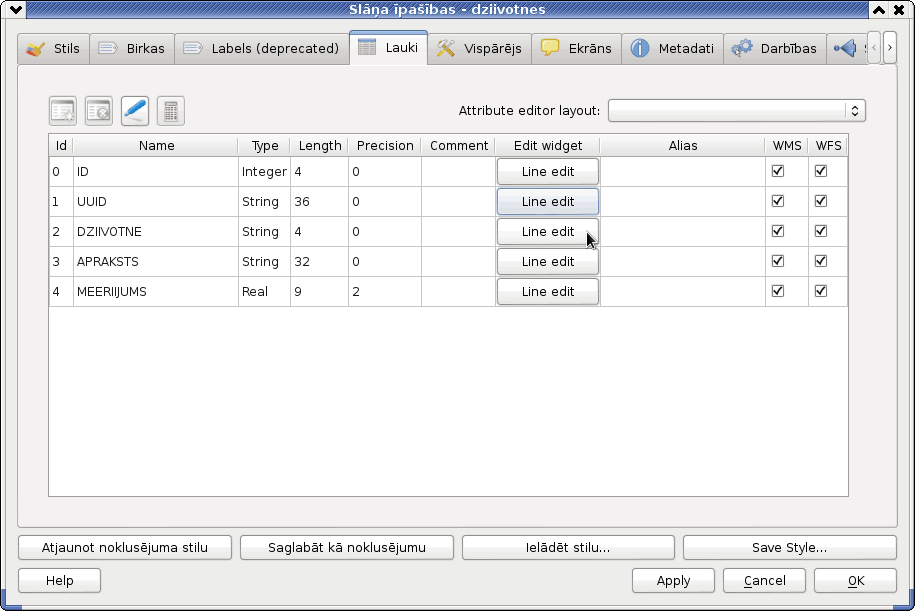Open Labels (deprecated) tab
The image size is (915, 611).
261,48
